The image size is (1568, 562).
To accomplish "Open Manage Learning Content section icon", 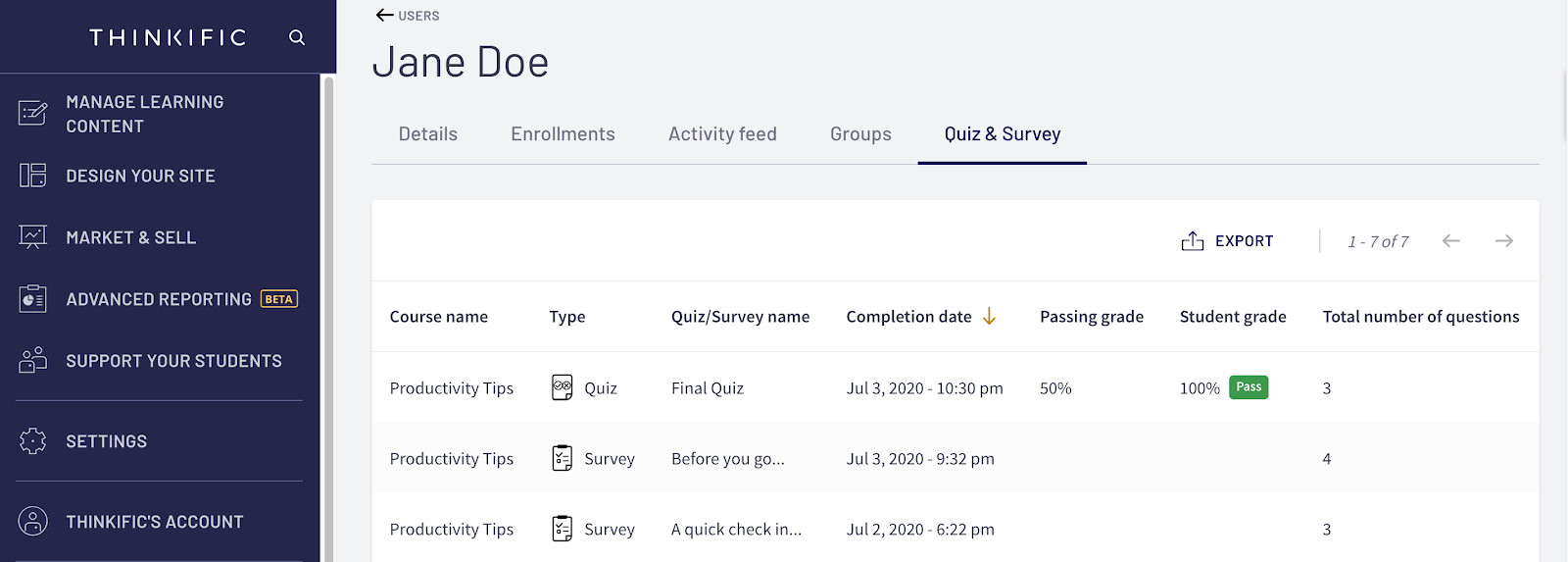I will click(x=32, y=113).
